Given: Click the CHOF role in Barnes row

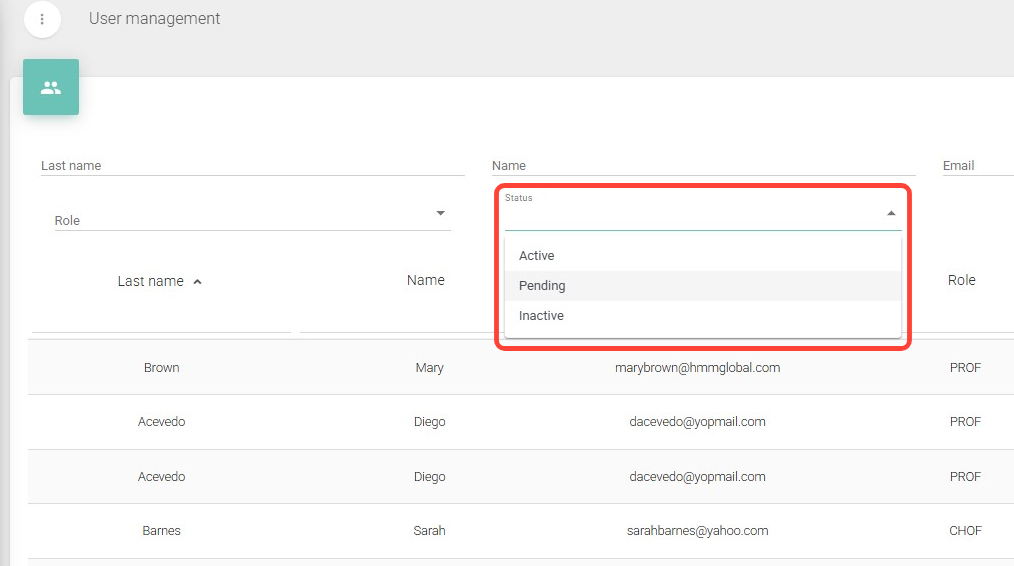Looking at the screenshot, I should (x=965, y=530).
